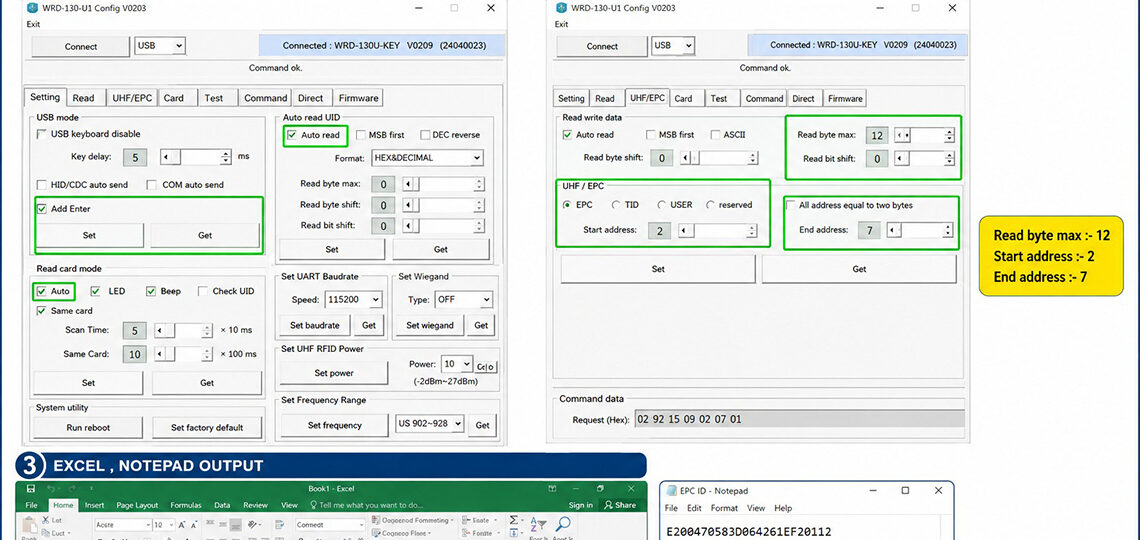Toggle the DEC reverse checkbox
1140x540 pixels.
tap(425, 134)
